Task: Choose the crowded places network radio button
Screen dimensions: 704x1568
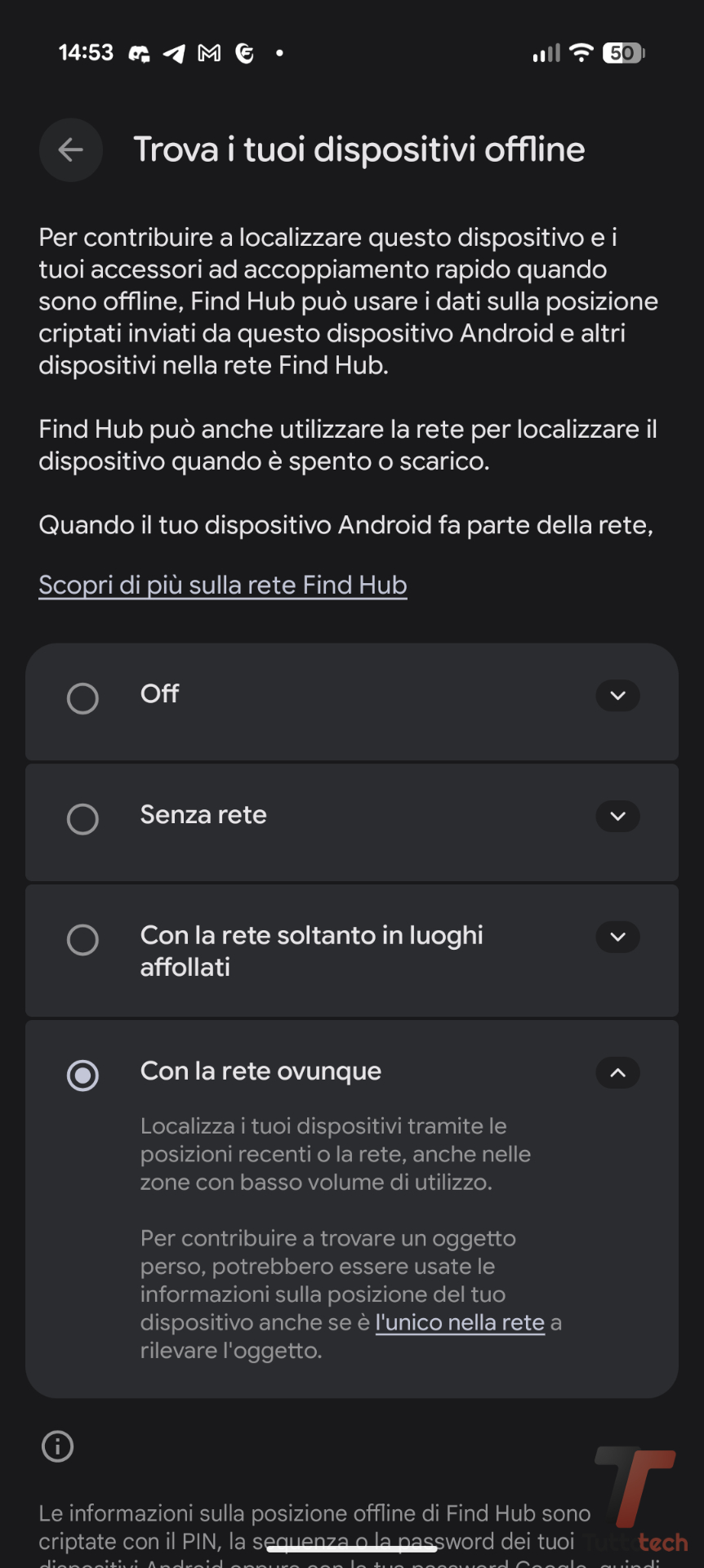Action: [82, 940]
